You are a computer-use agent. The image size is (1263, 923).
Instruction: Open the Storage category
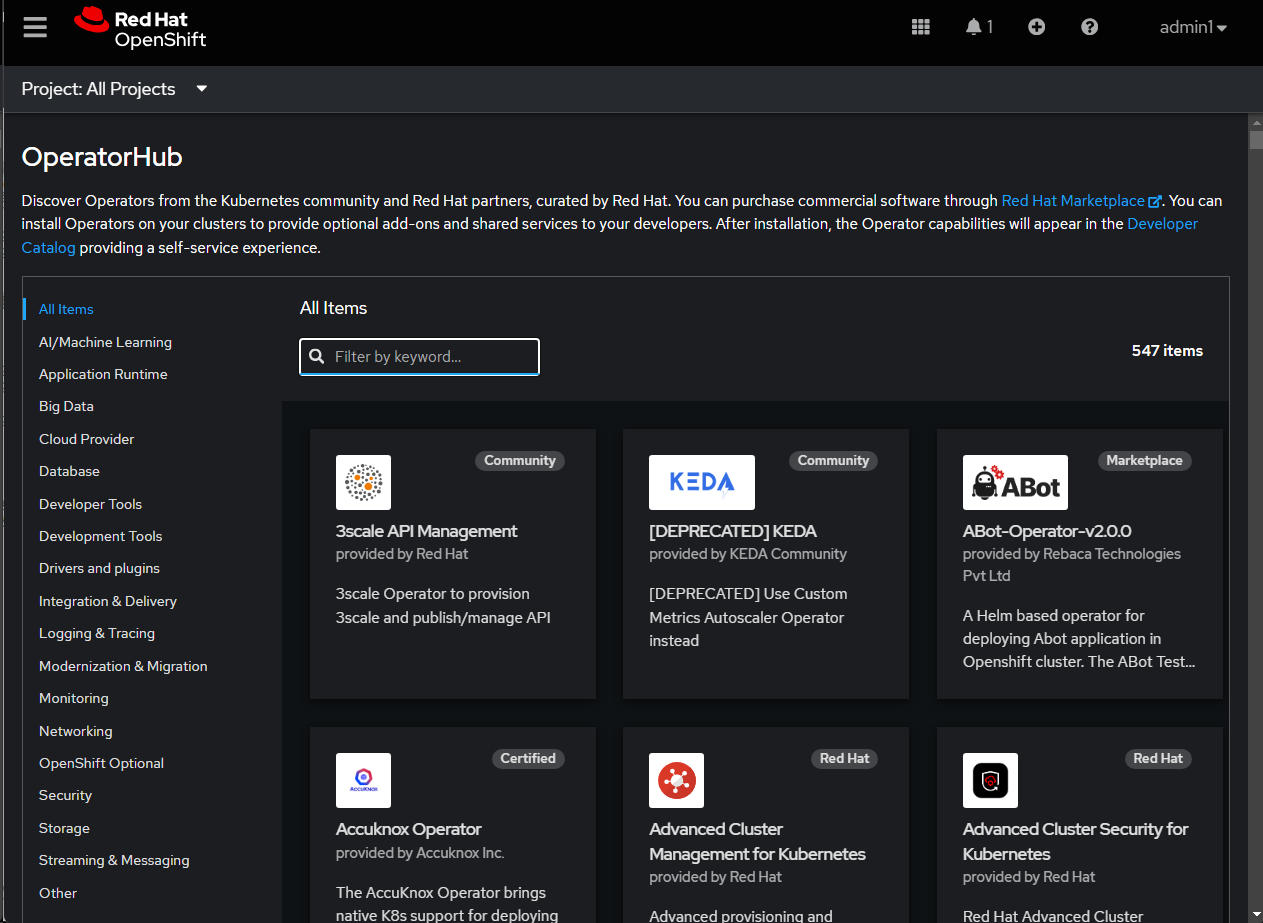(64, 828)
